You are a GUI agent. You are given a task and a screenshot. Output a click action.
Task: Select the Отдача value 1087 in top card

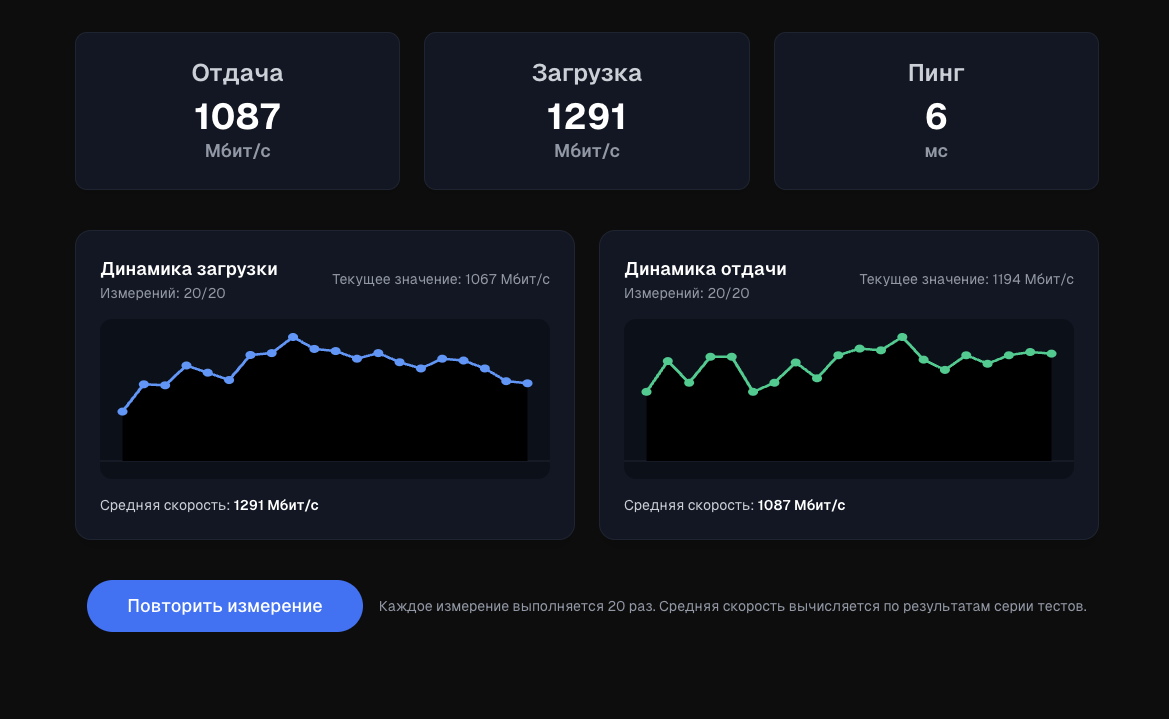coord(237,117)
